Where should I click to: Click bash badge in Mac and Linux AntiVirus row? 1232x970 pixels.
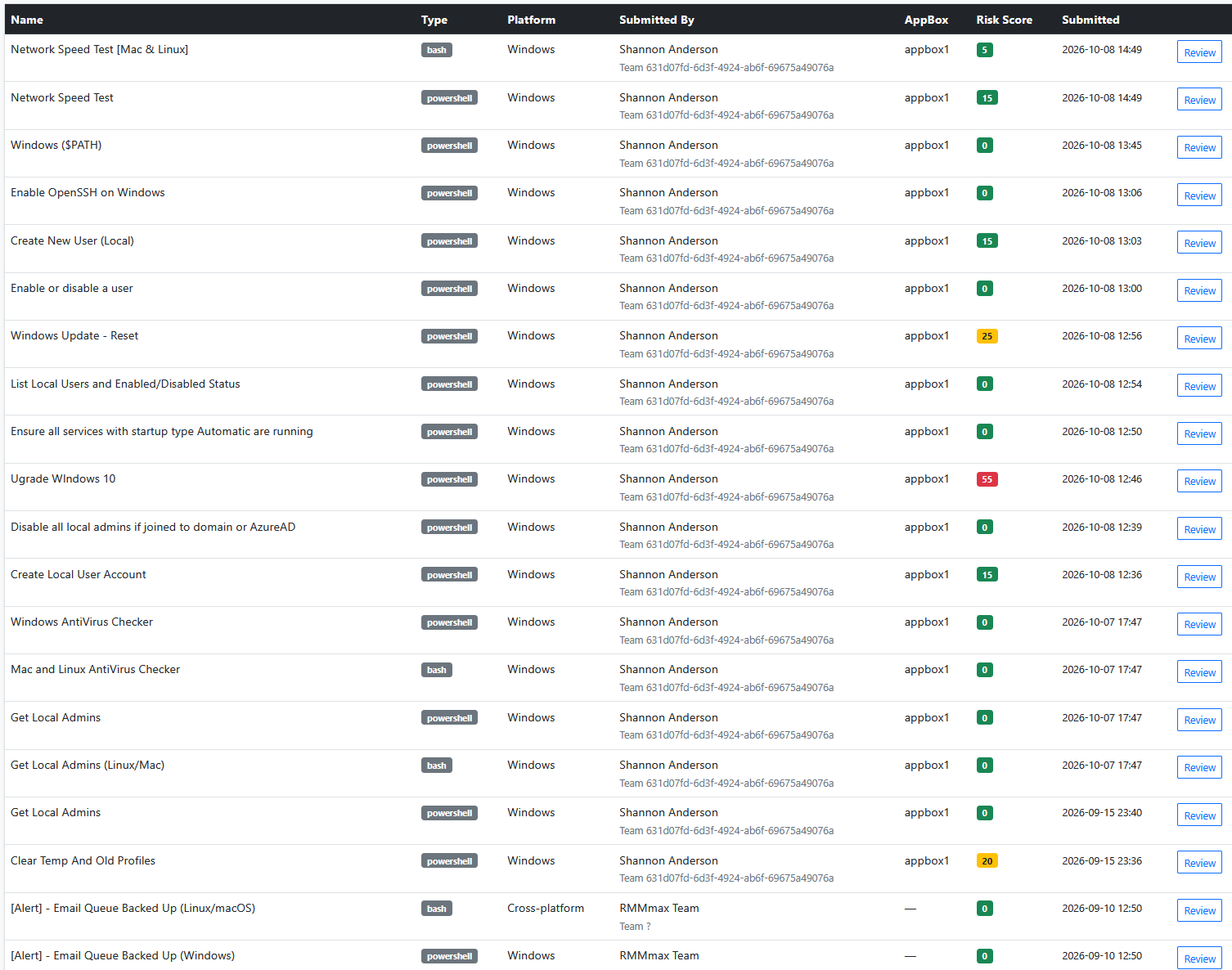(437, 670)
